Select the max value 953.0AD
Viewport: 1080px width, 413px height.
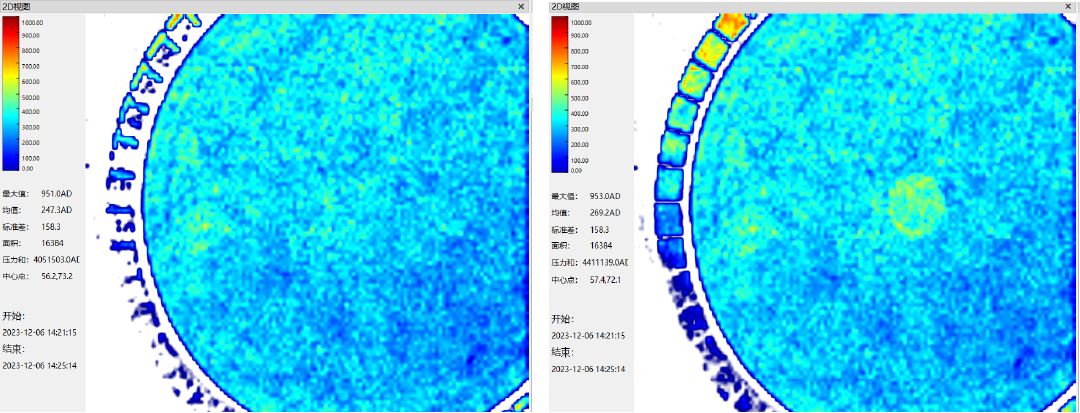pos(605,196)
